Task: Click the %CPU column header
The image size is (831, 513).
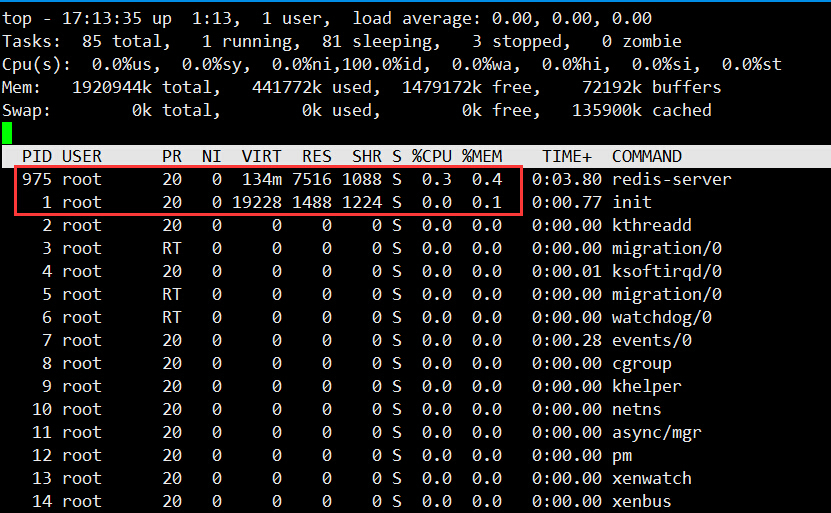Action: click(x=431, y=156)
